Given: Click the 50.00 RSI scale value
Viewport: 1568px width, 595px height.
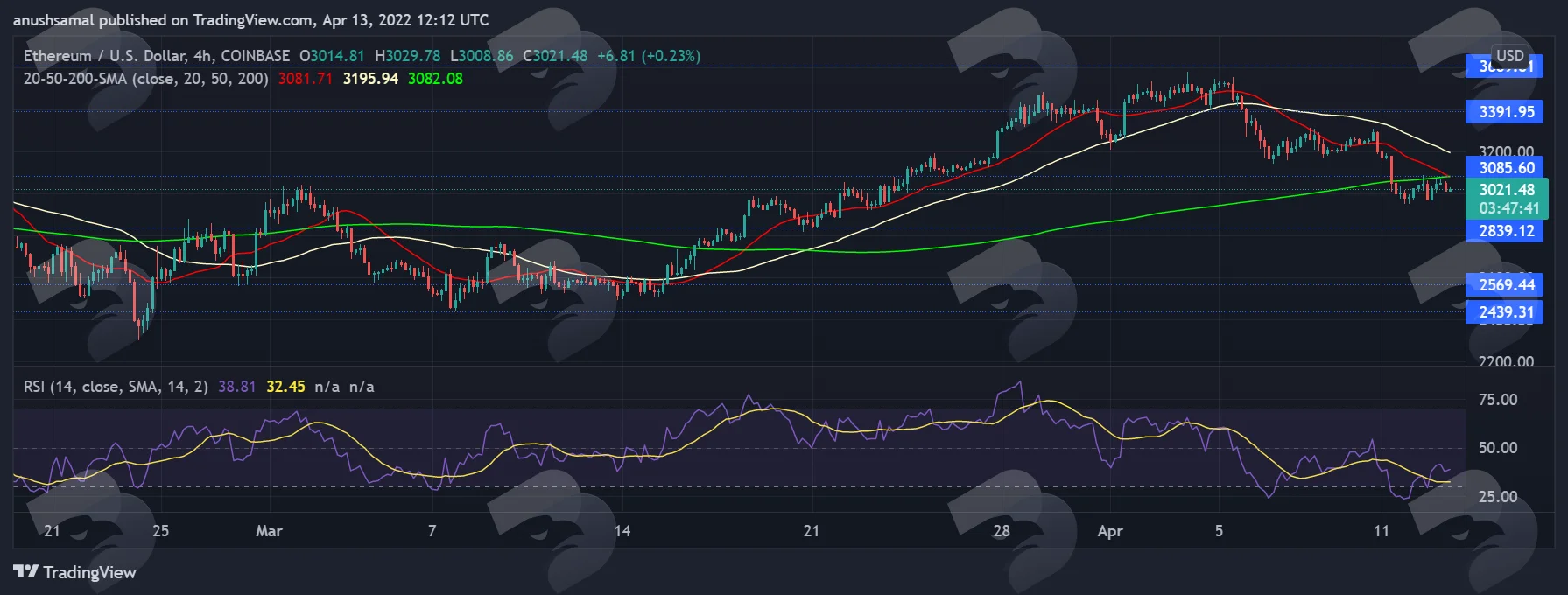Looking at the screenshot, I should click(x=1498, y=448).
